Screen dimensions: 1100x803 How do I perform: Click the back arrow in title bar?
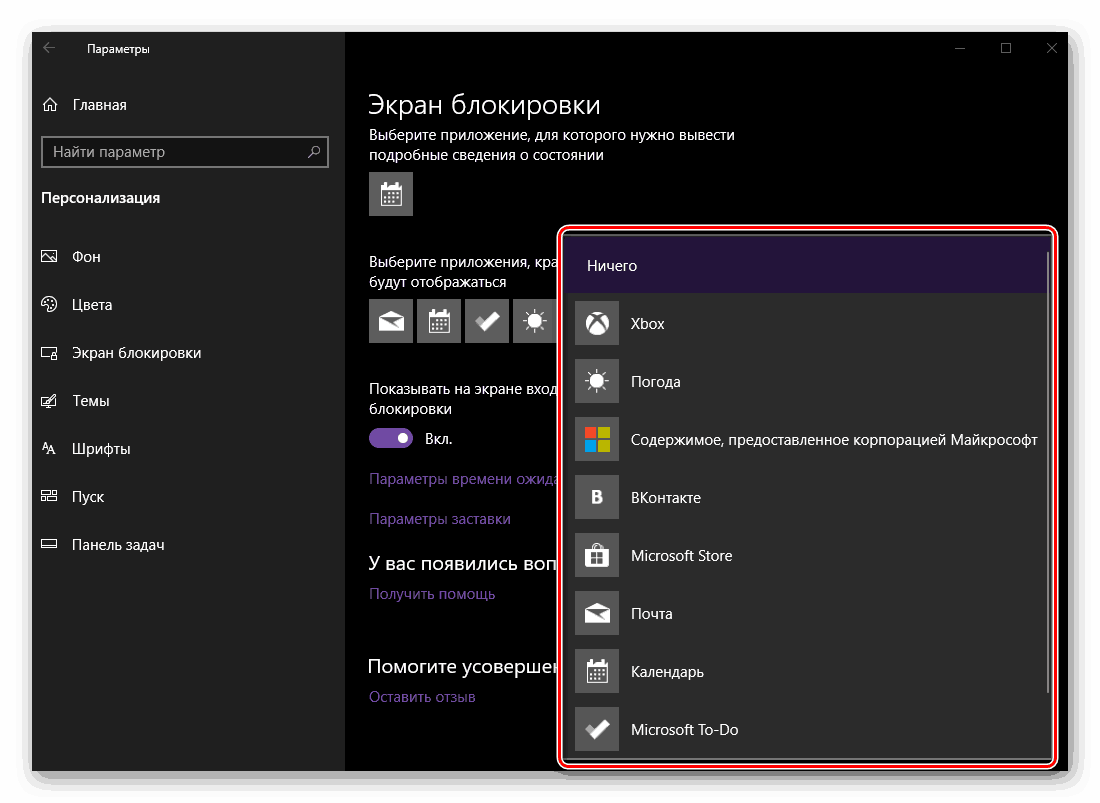pyautogui.click(x=49, y=48)
